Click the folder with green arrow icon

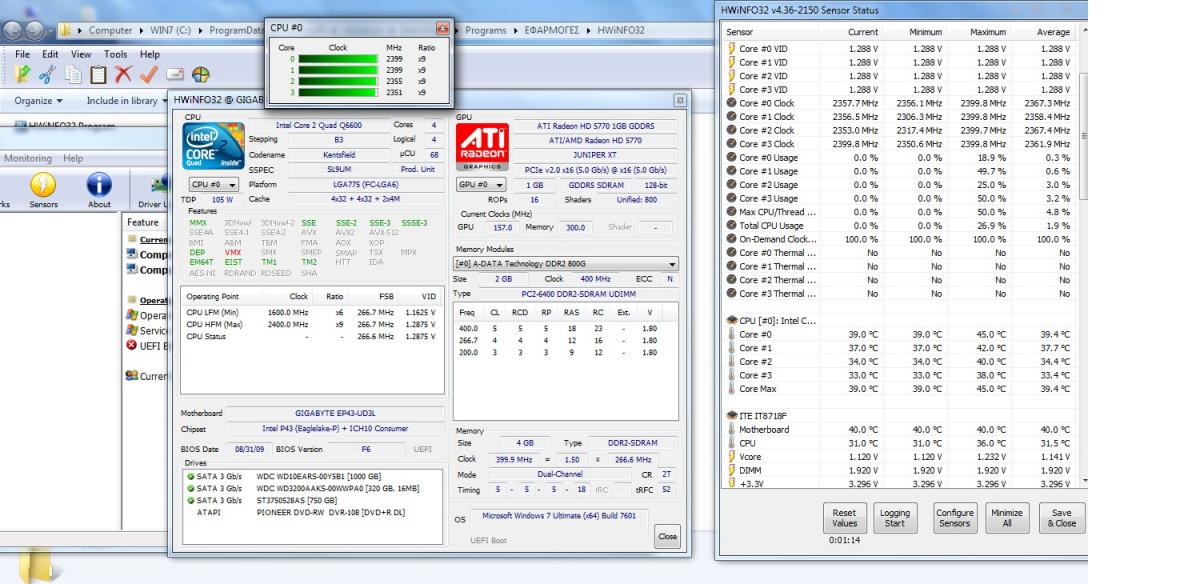click(22, 73)
